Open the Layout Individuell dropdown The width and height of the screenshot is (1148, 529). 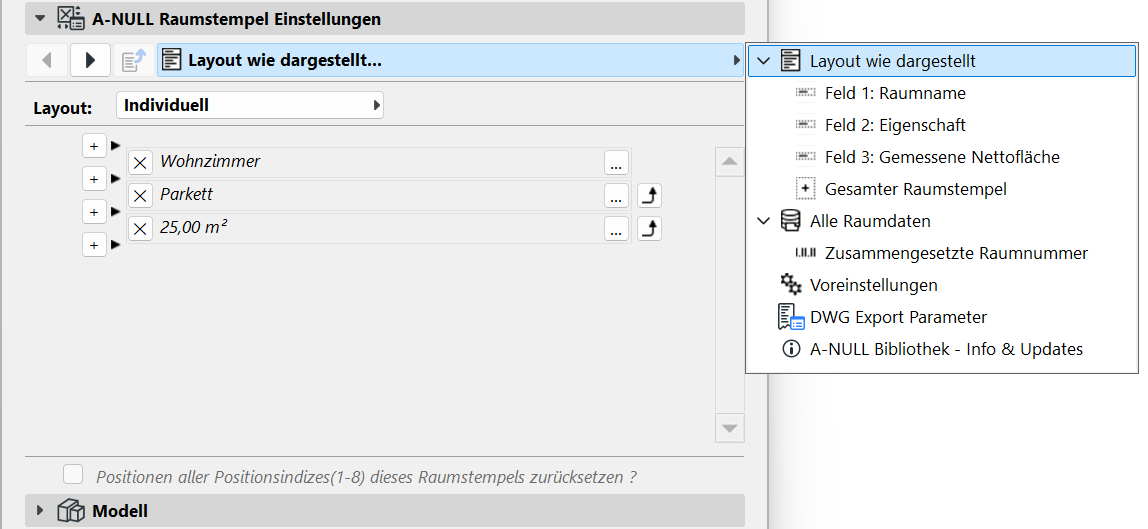point(250,105)
